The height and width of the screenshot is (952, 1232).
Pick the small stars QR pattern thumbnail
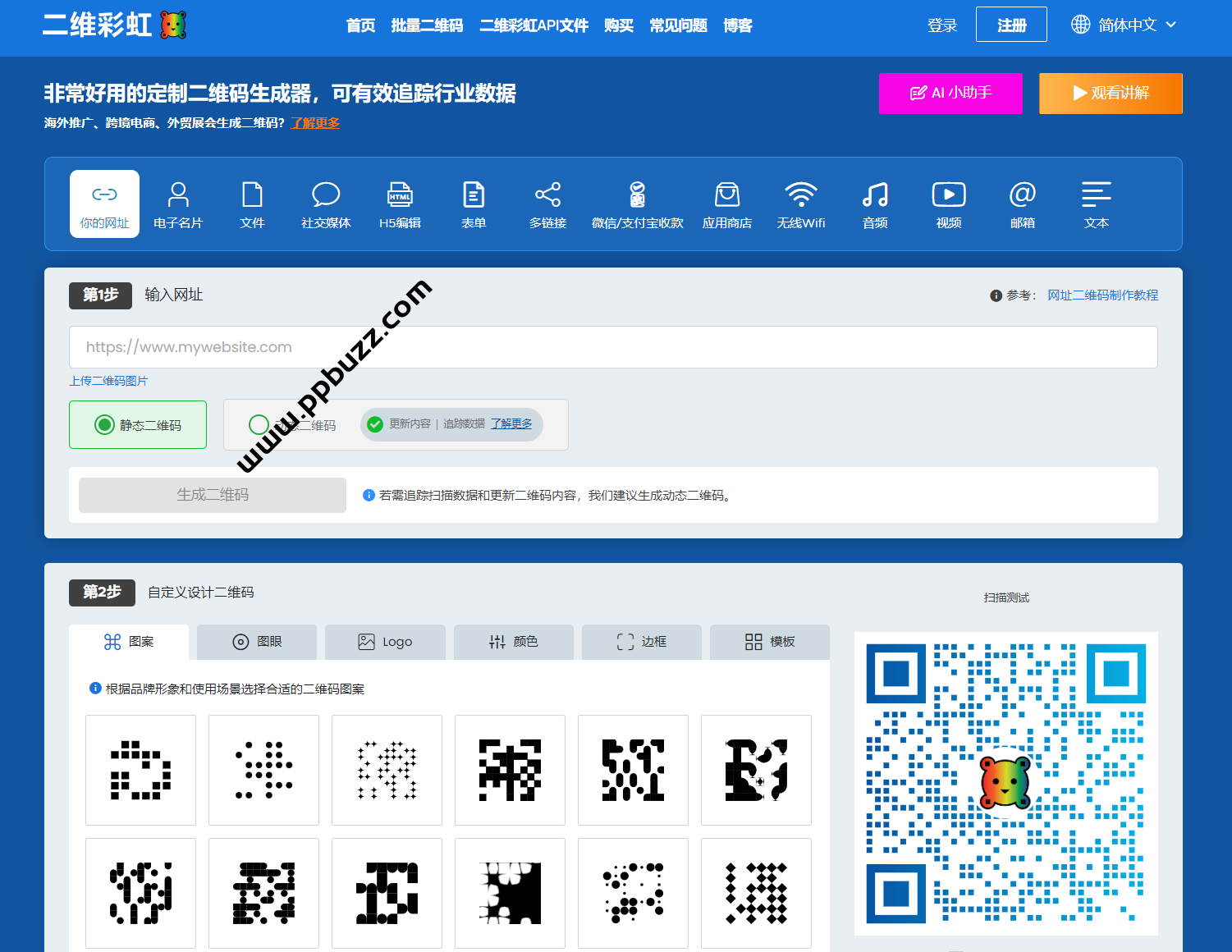[387, 770]
